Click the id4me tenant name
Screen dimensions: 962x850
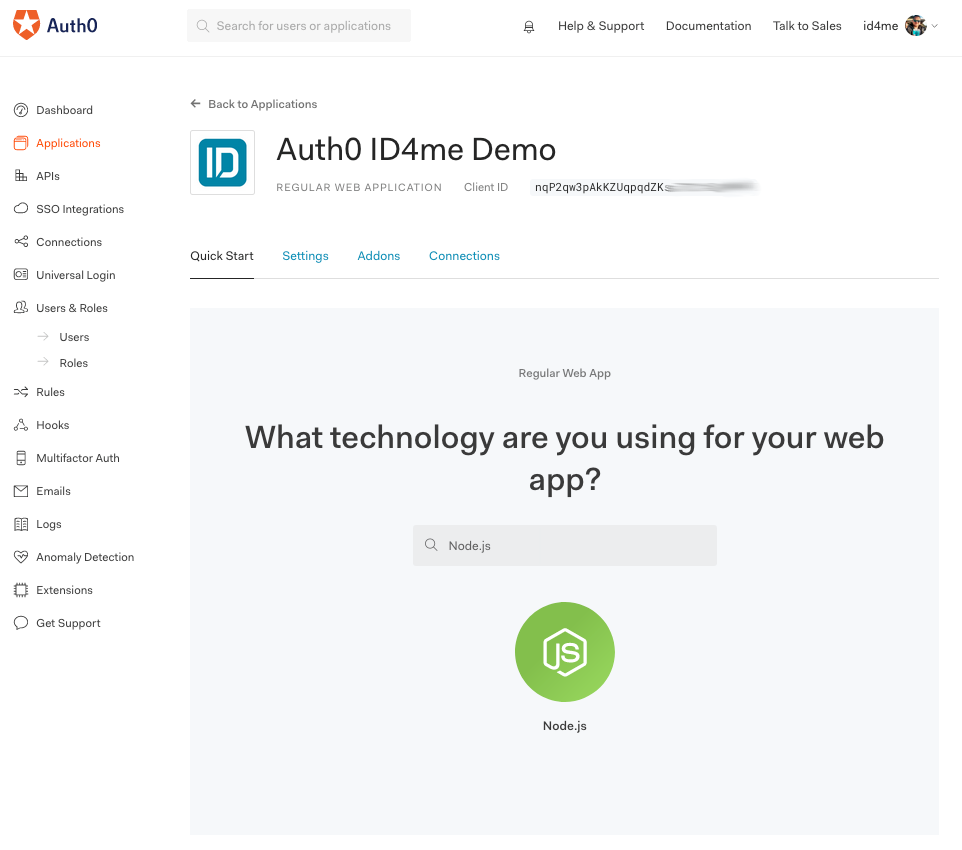tap(880, 26)
